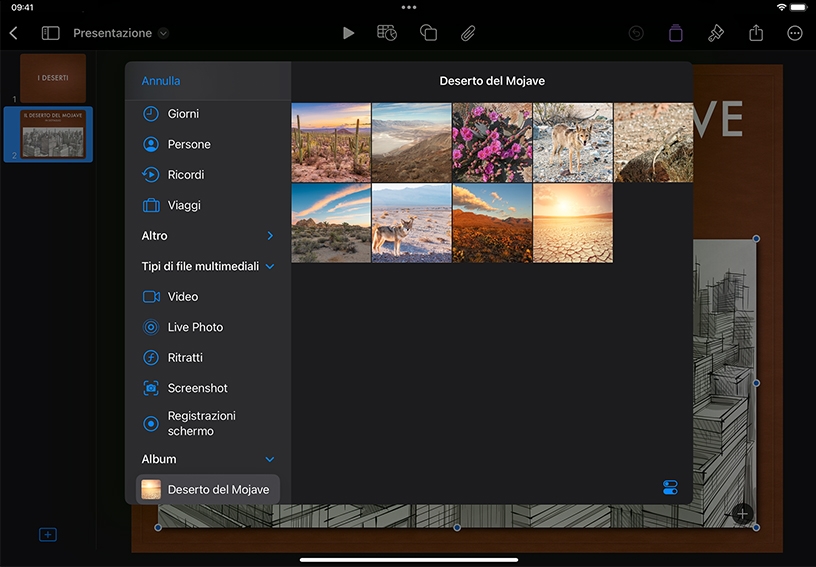Expand the Altro section chevron
Image resolution: width=816 pixels, height=567 pixels.
click(x=270, y=236)
